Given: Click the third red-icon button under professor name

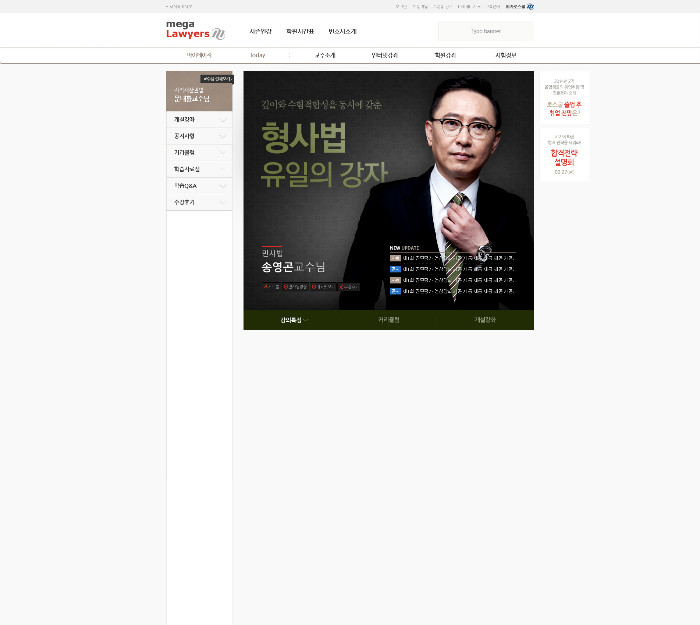Looking at the screenshot, I should pyautogui.click(x=323, y=287).
